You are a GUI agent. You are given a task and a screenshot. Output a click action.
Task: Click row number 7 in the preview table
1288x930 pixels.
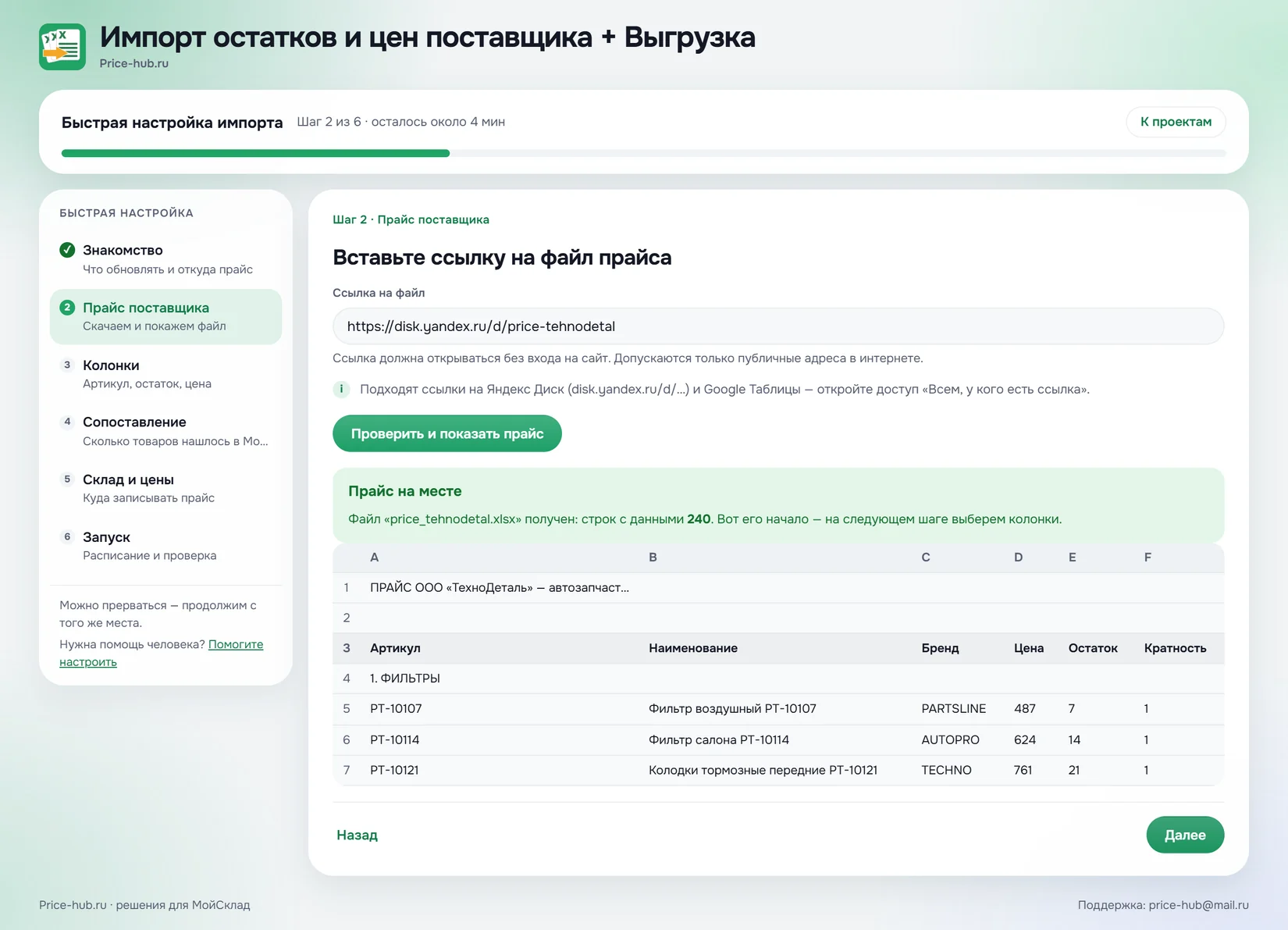(347, 770)
